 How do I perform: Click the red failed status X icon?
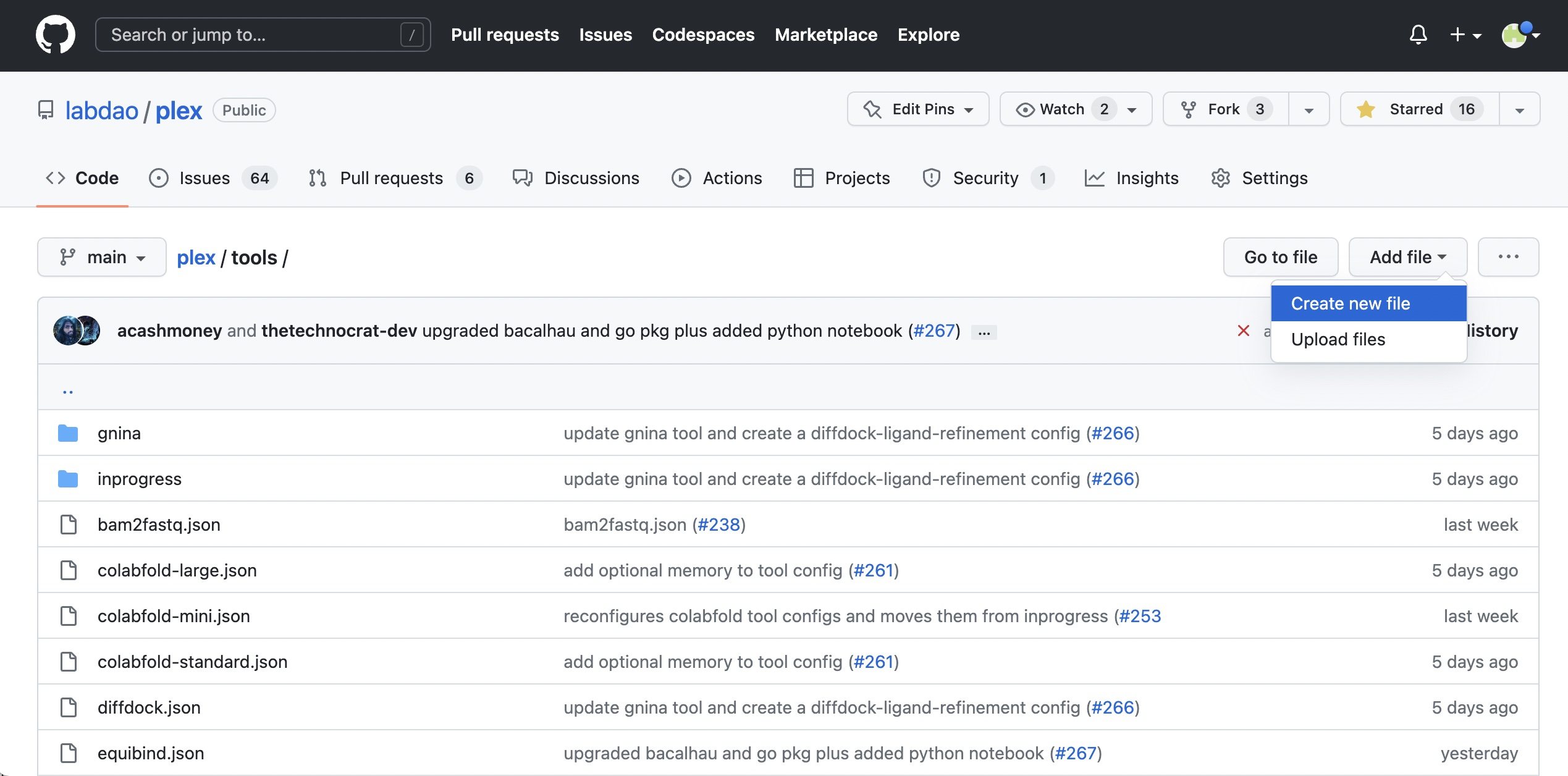point(1244,331)
